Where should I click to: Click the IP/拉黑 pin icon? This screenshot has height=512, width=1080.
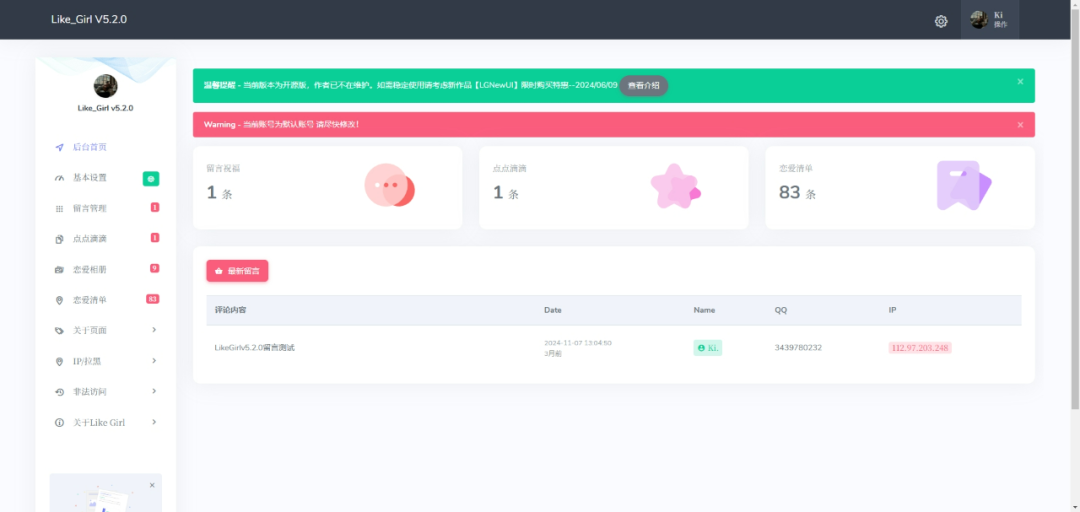click(x=59, y=361)
